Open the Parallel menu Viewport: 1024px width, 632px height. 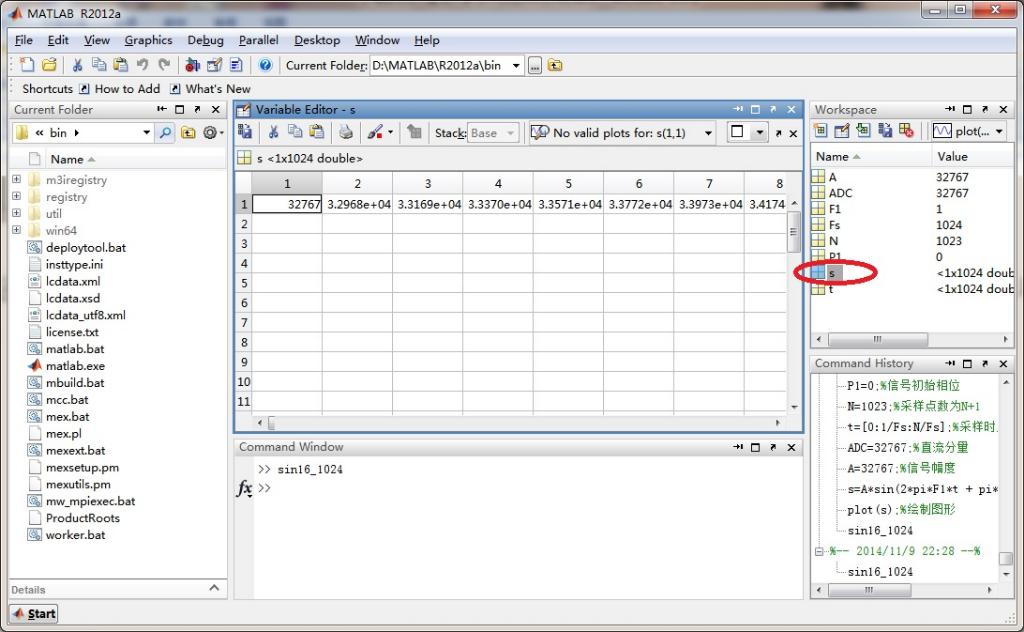[259, 40]
